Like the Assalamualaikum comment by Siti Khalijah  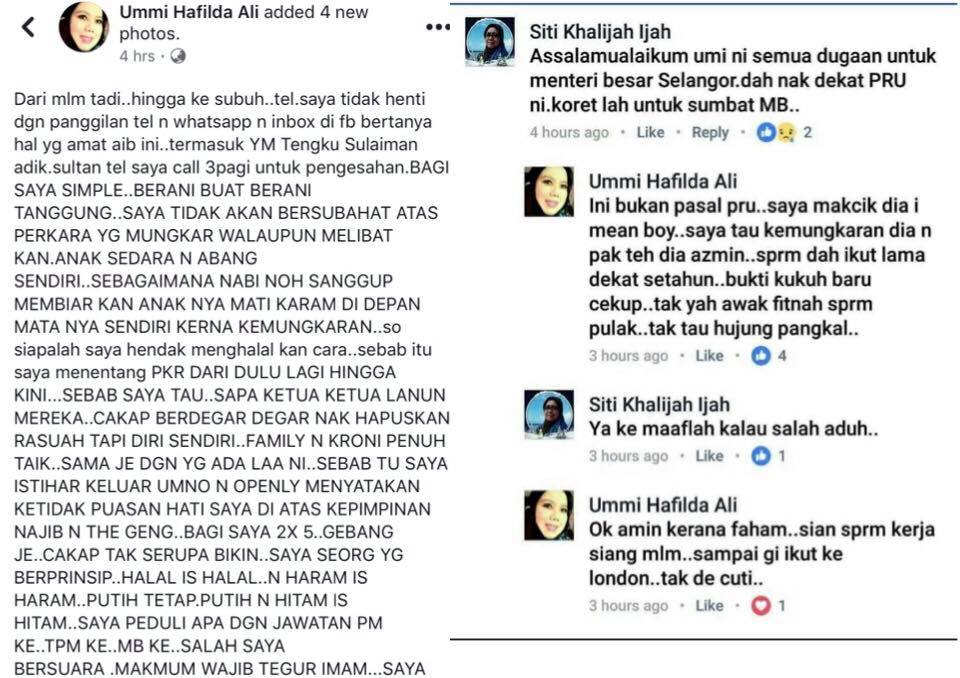pos(650,132)
